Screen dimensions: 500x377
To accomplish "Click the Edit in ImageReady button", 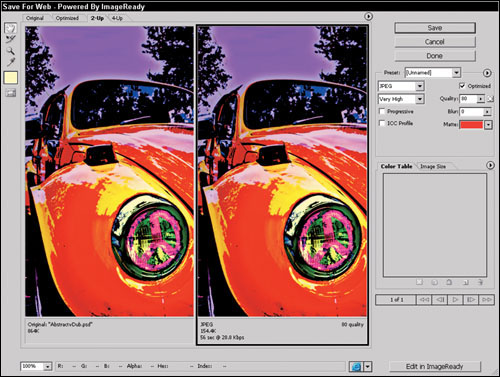I will [435, 366].
